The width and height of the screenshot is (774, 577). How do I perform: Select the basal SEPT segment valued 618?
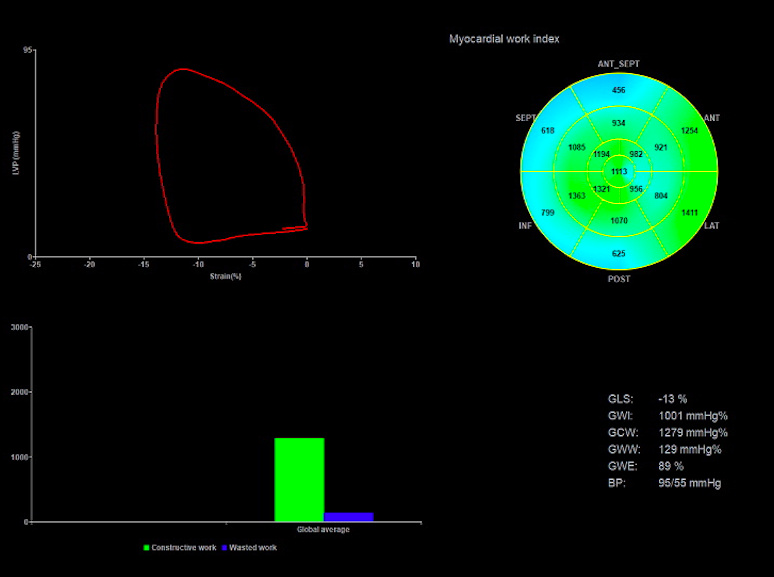[x=548, y=131]
